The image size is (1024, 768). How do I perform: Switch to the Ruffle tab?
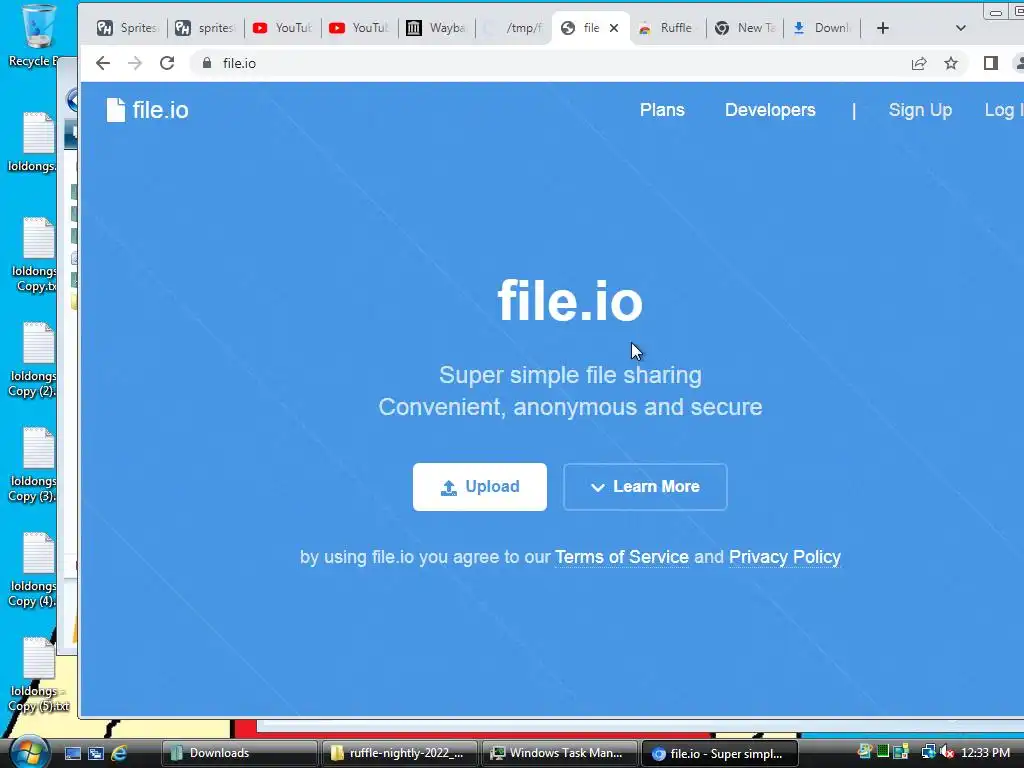pyautogui.click(x=667, y=28)
